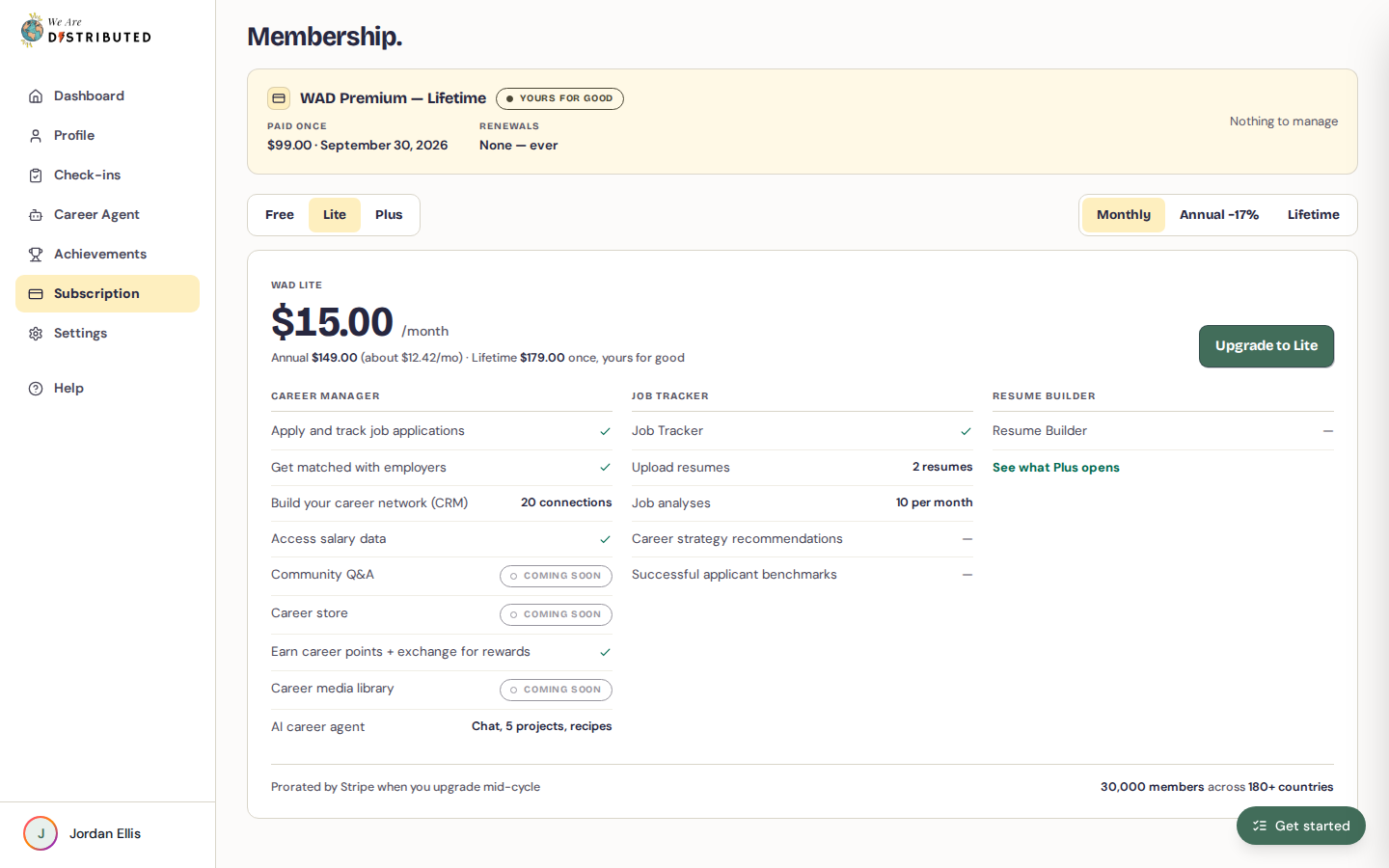Click Community Q&A Coming Soon badge
The image size is (1389, 868).
point(556,576)
